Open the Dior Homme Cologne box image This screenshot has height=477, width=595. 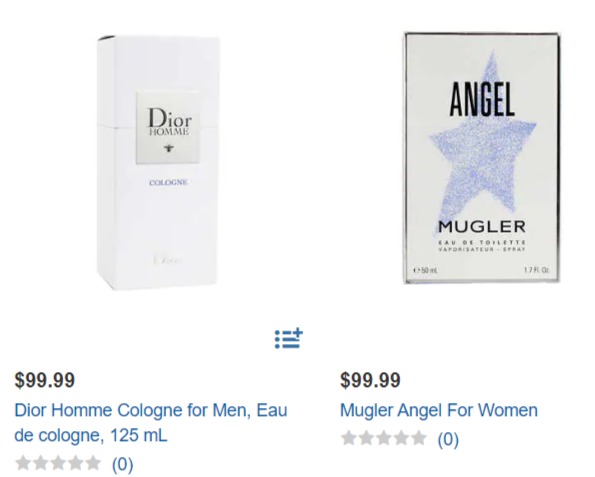pos(159,163)
